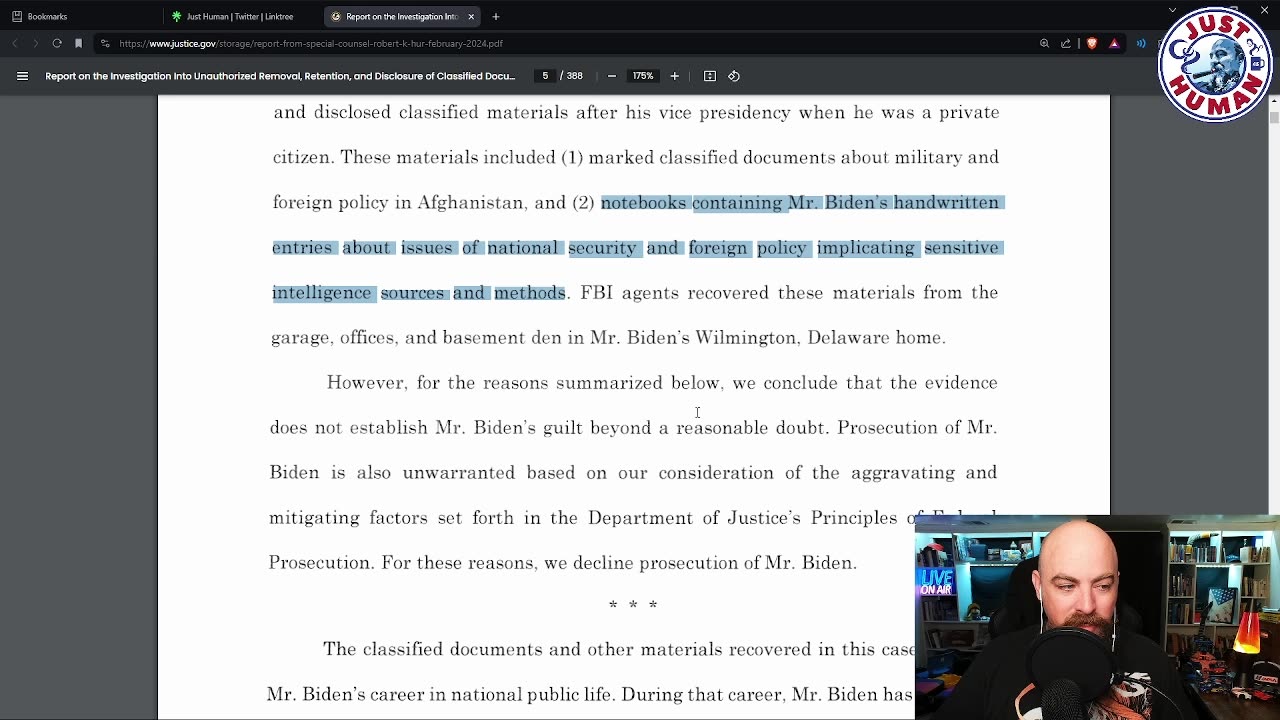Rotate the PDF document counterclockwise
This screenshot has width=1280, height=720.
tap(734, 76)
